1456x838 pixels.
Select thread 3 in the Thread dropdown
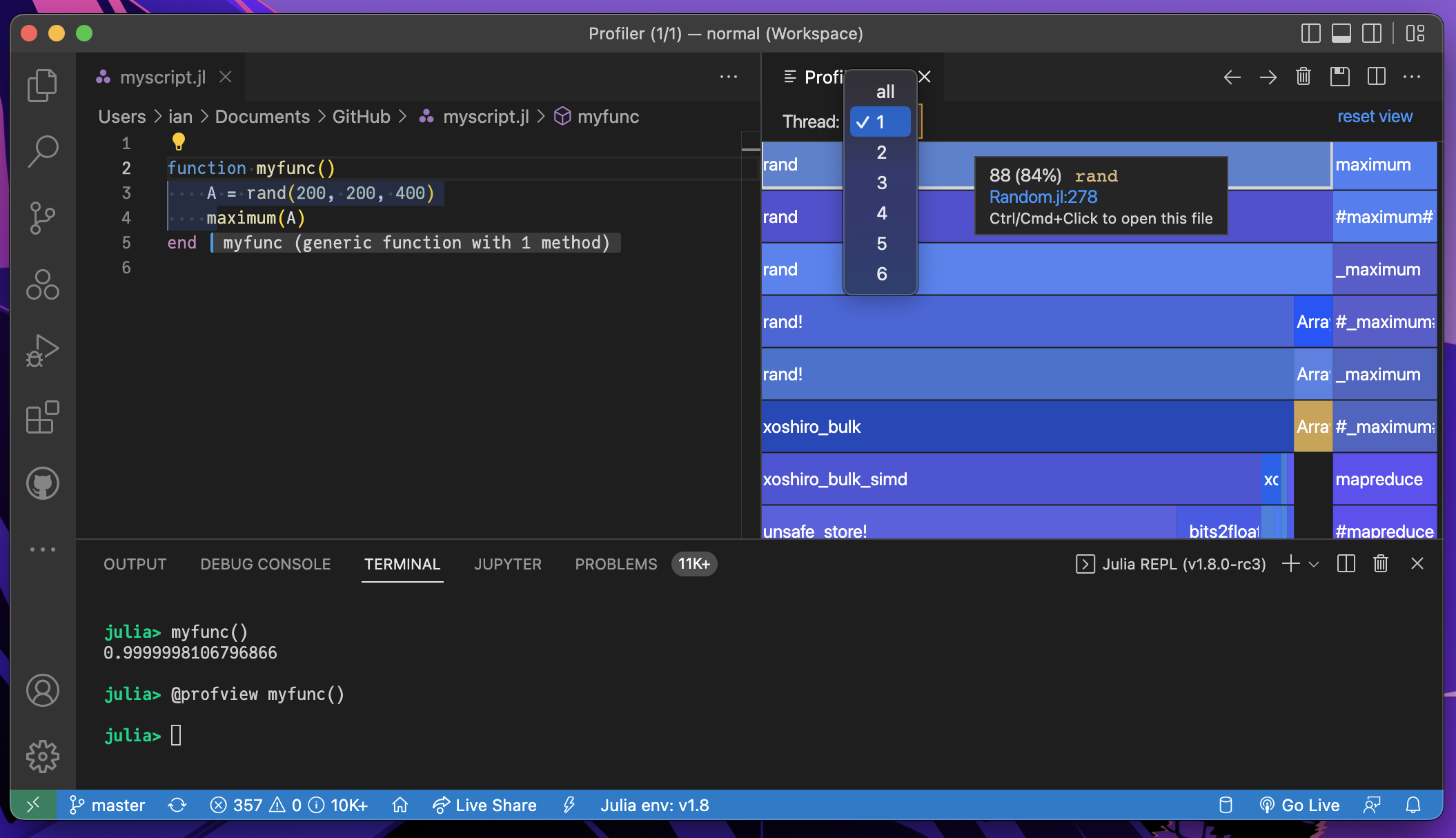(881, 183)
